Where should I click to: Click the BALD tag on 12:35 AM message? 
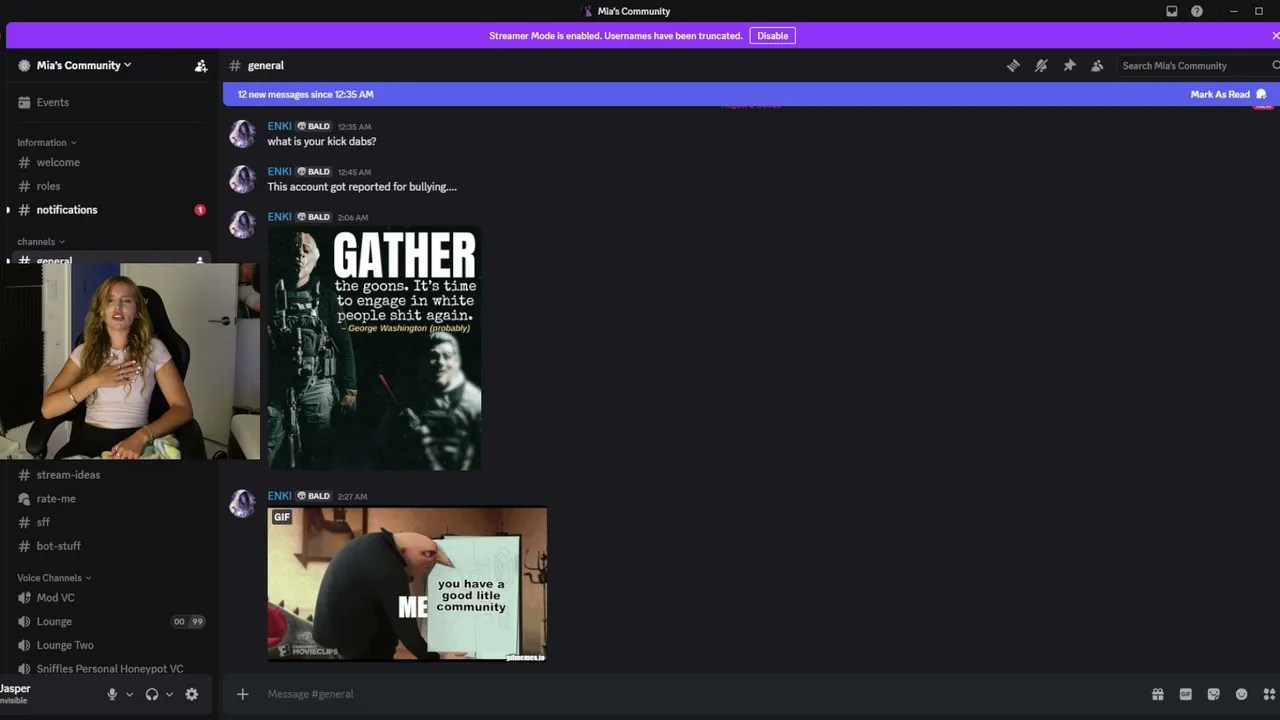[x=314, y=127]
